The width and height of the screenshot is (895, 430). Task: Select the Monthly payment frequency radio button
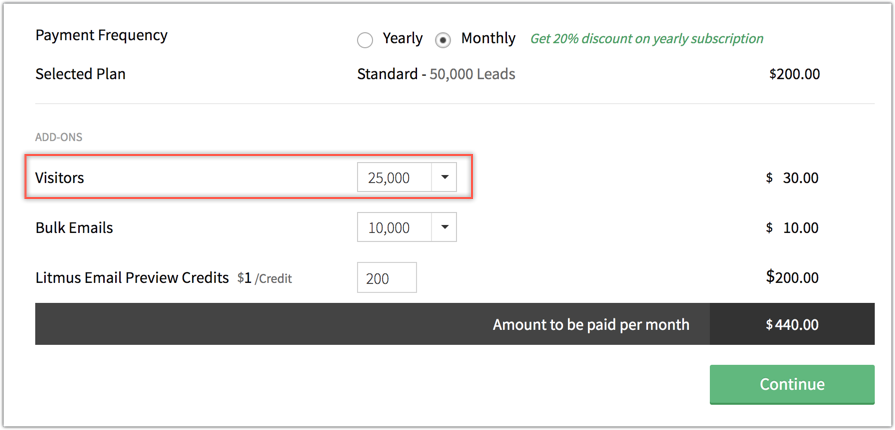click(443, 40)
